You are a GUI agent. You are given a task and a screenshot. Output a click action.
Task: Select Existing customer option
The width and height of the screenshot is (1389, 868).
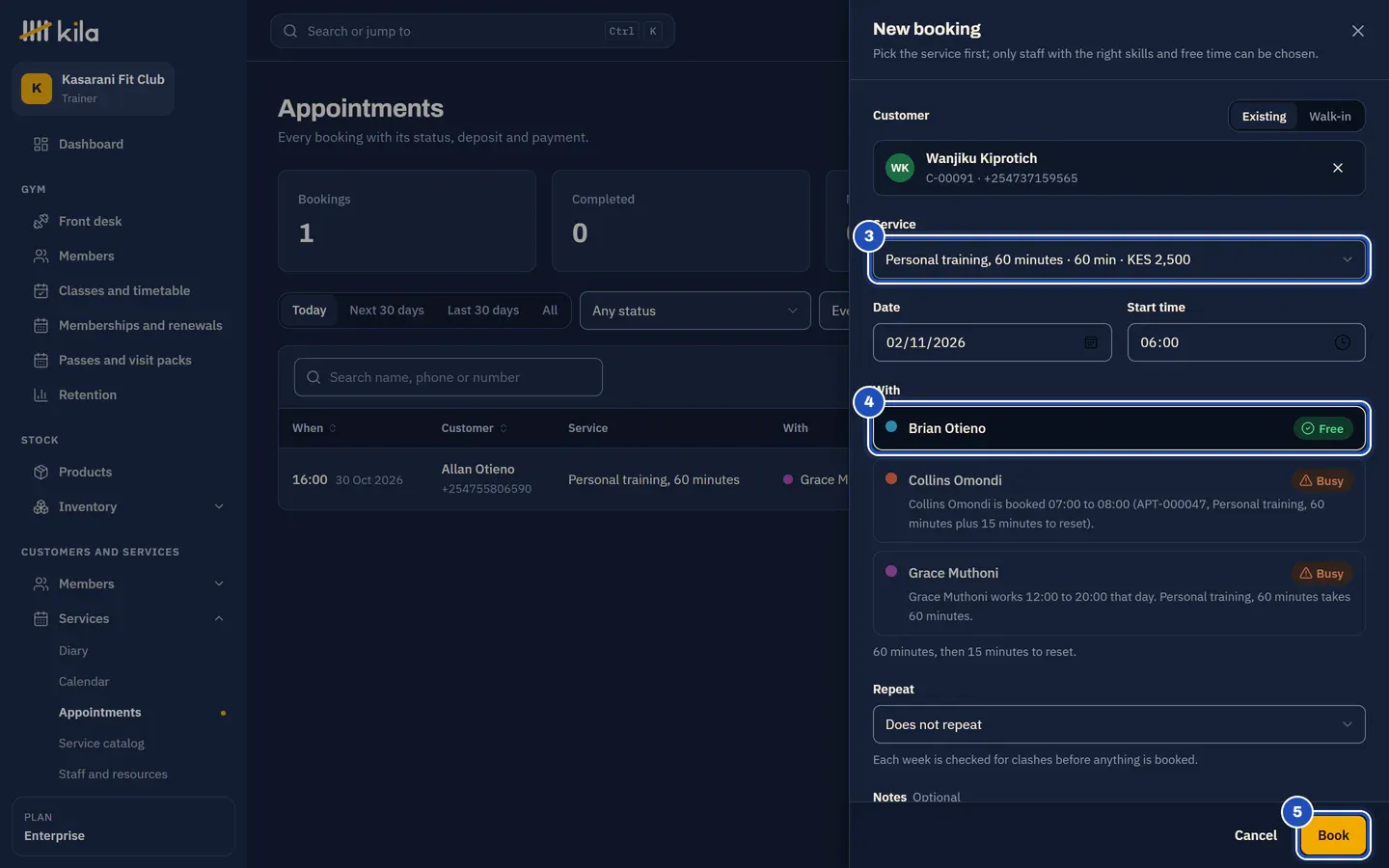(1264, 116)
